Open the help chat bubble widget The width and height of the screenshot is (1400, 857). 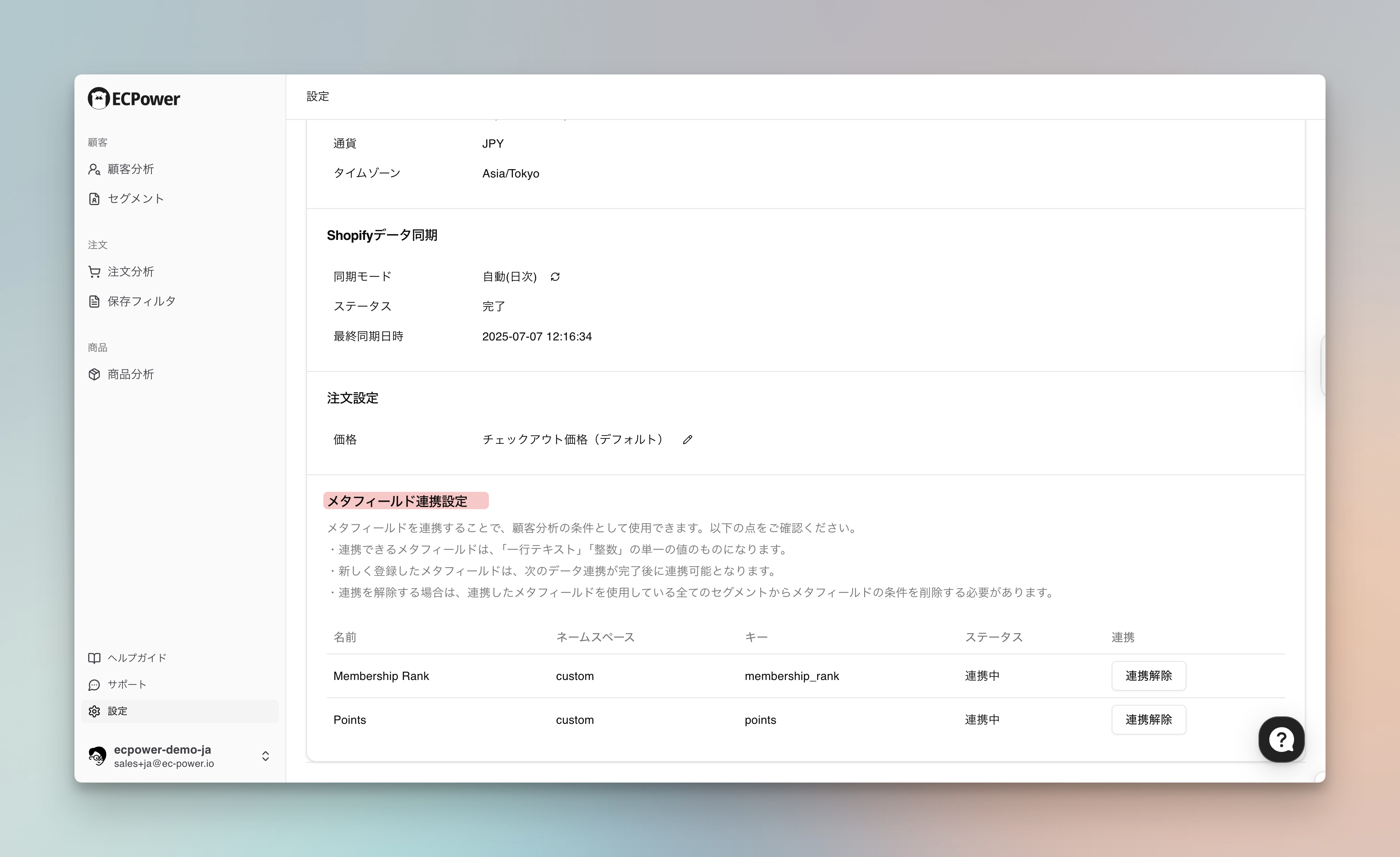[x=1281, y=740]
